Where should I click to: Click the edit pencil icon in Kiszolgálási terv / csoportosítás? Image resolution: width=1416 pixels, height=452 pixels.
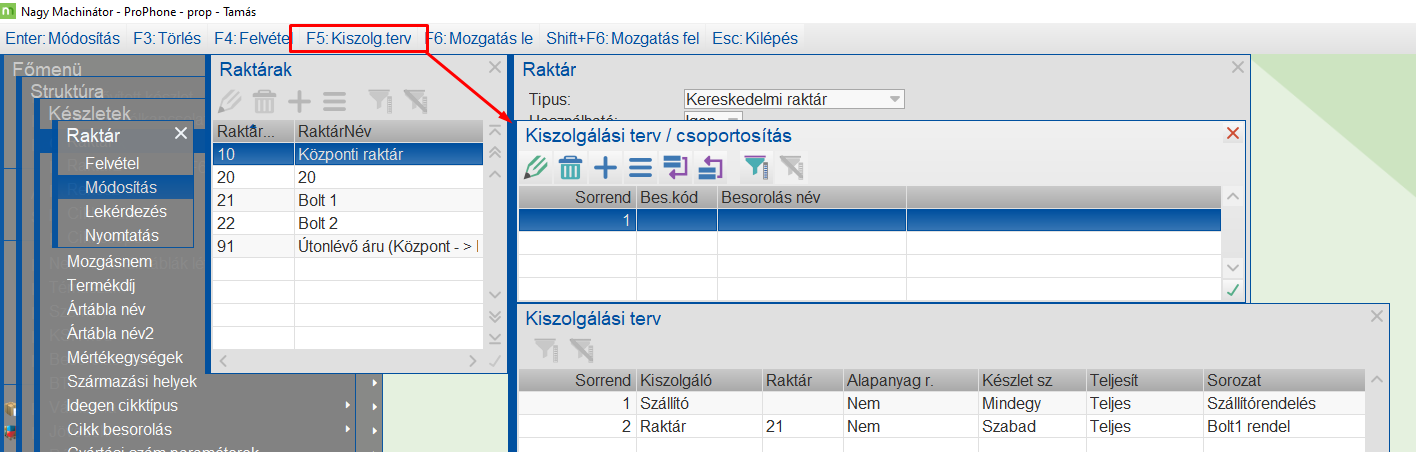click(x=536, y=167)
